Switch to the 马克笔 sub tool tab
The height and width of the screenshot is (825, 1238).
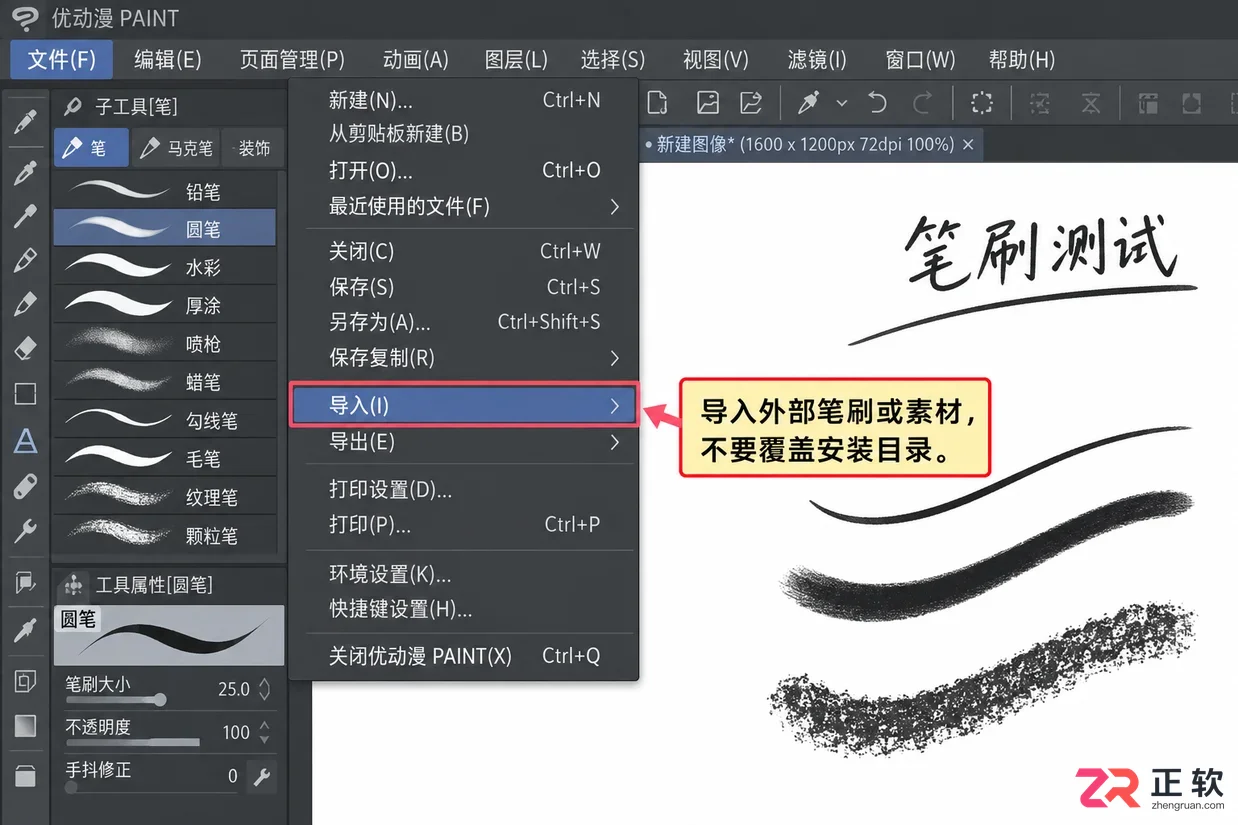177,148
